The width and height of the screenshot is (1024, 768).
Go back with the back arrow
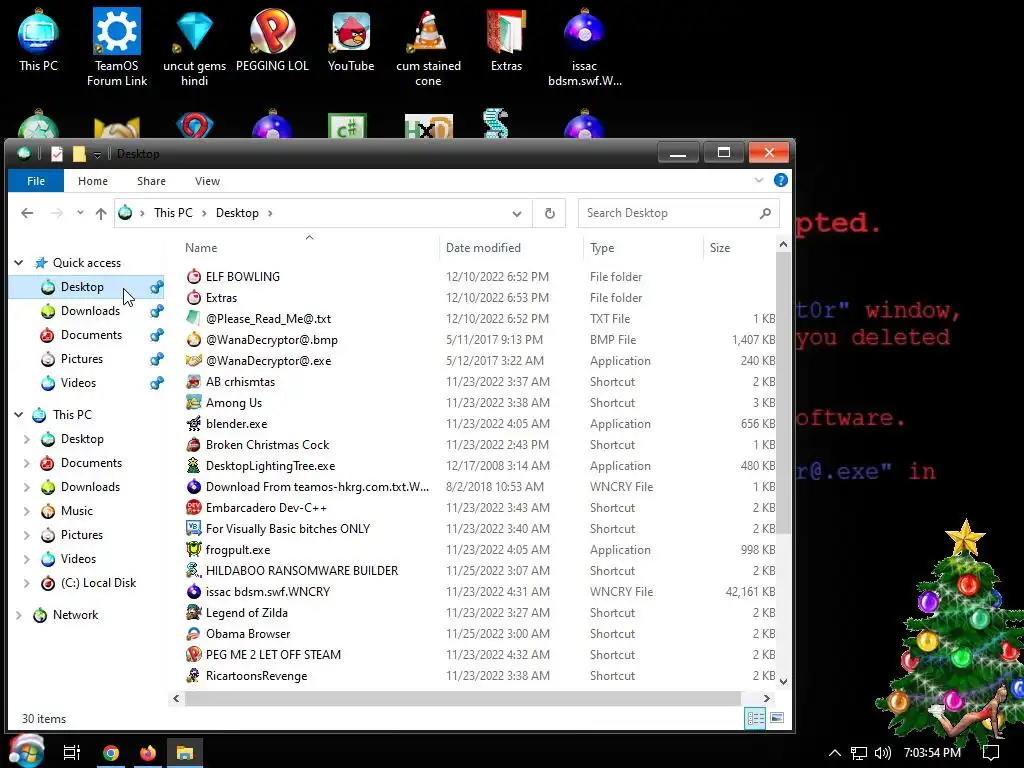(27, 213)
